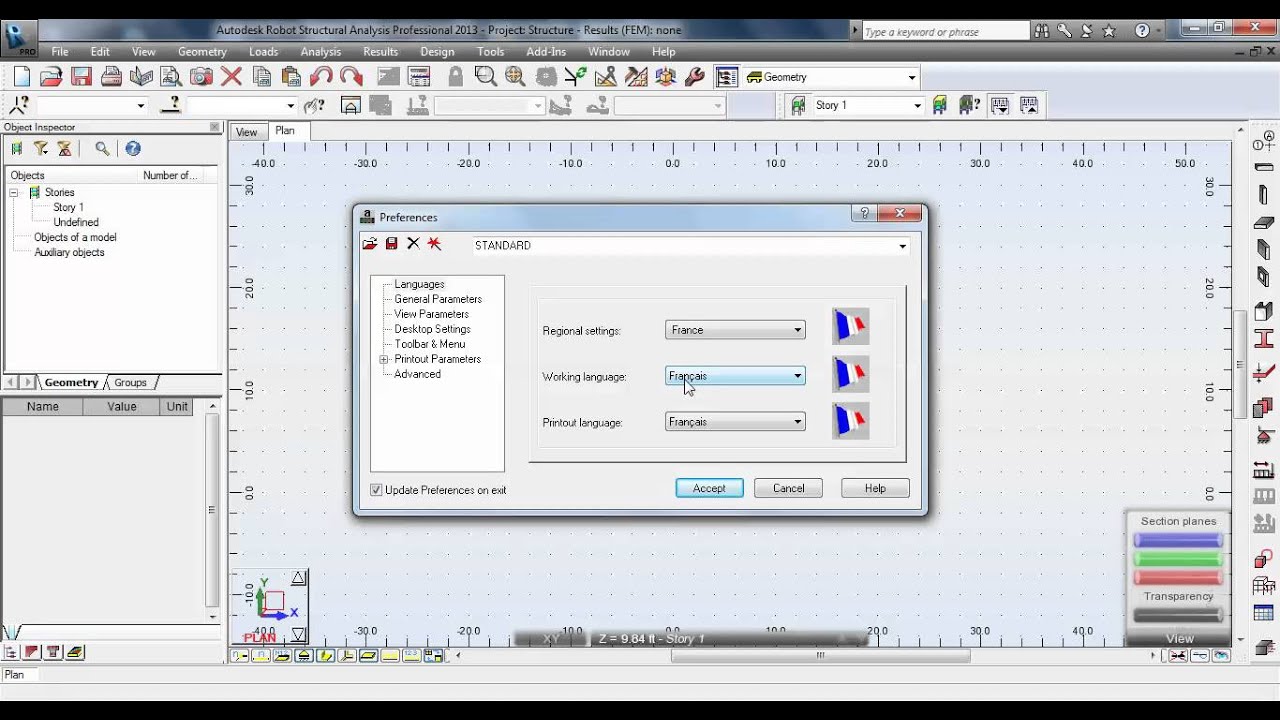Image resolution: width=1280 pixels, height=720 pixels.
Task: Select Story 1 in Object Inspector
Action: point(68,207)
